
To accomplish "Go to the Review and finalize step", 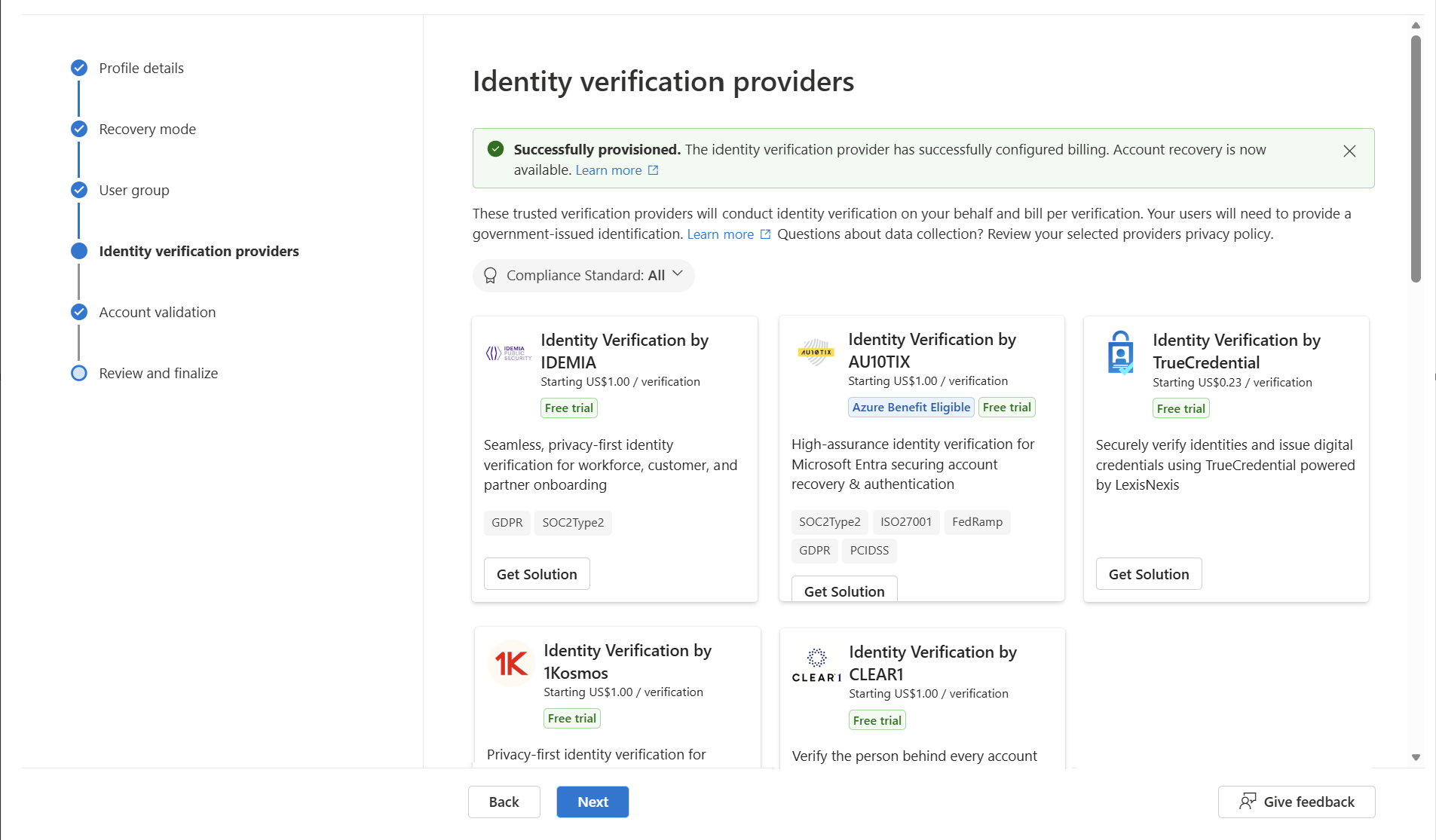I will (x=158, y=373).
